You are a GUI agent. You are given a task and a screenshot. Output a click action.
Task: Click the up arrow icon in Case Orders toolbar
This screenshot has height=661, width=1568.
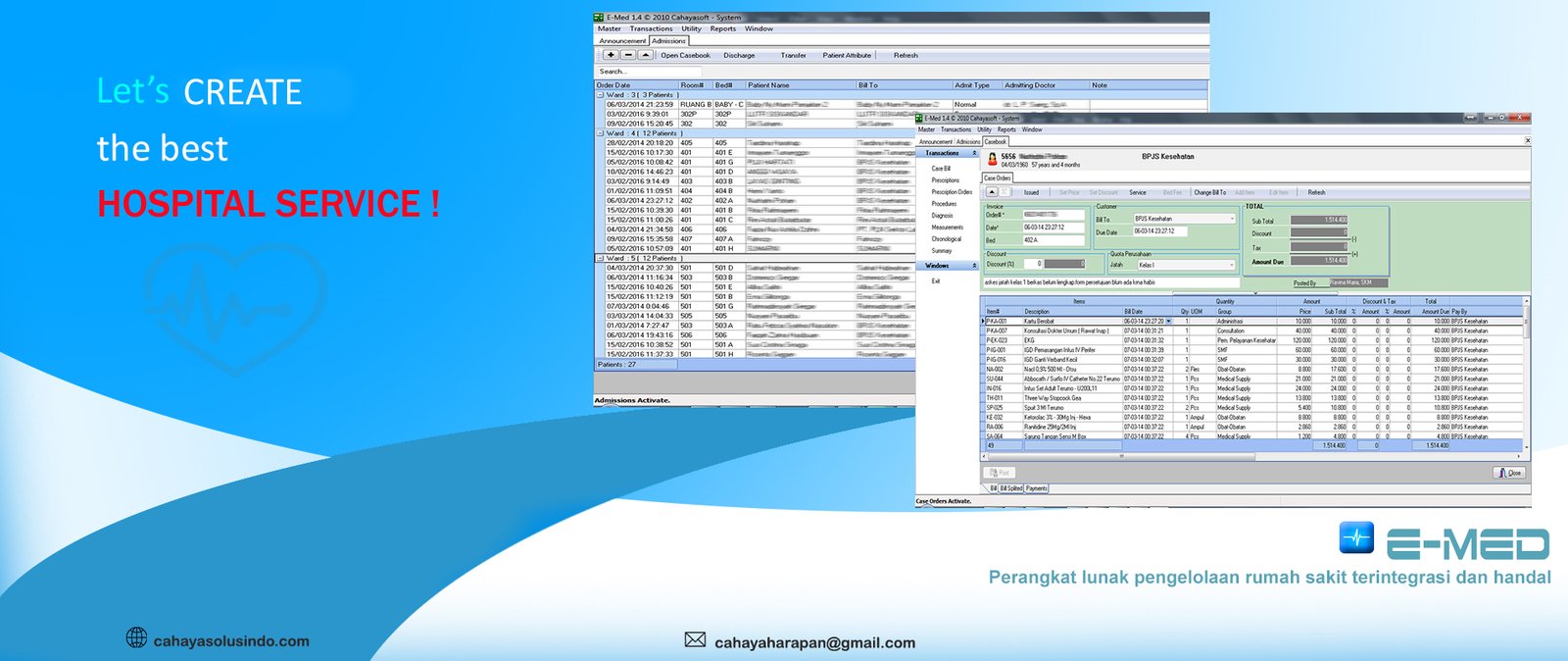pos(992,192)
